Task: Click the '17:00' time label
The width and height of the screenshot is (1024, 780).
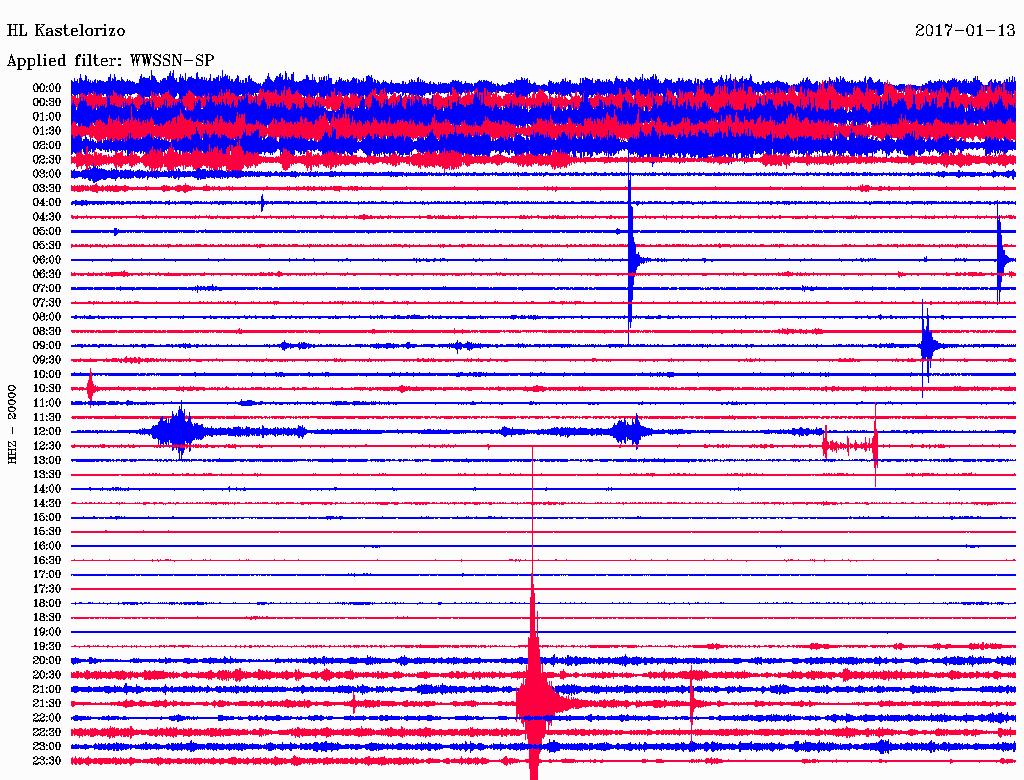Action: 47,575
